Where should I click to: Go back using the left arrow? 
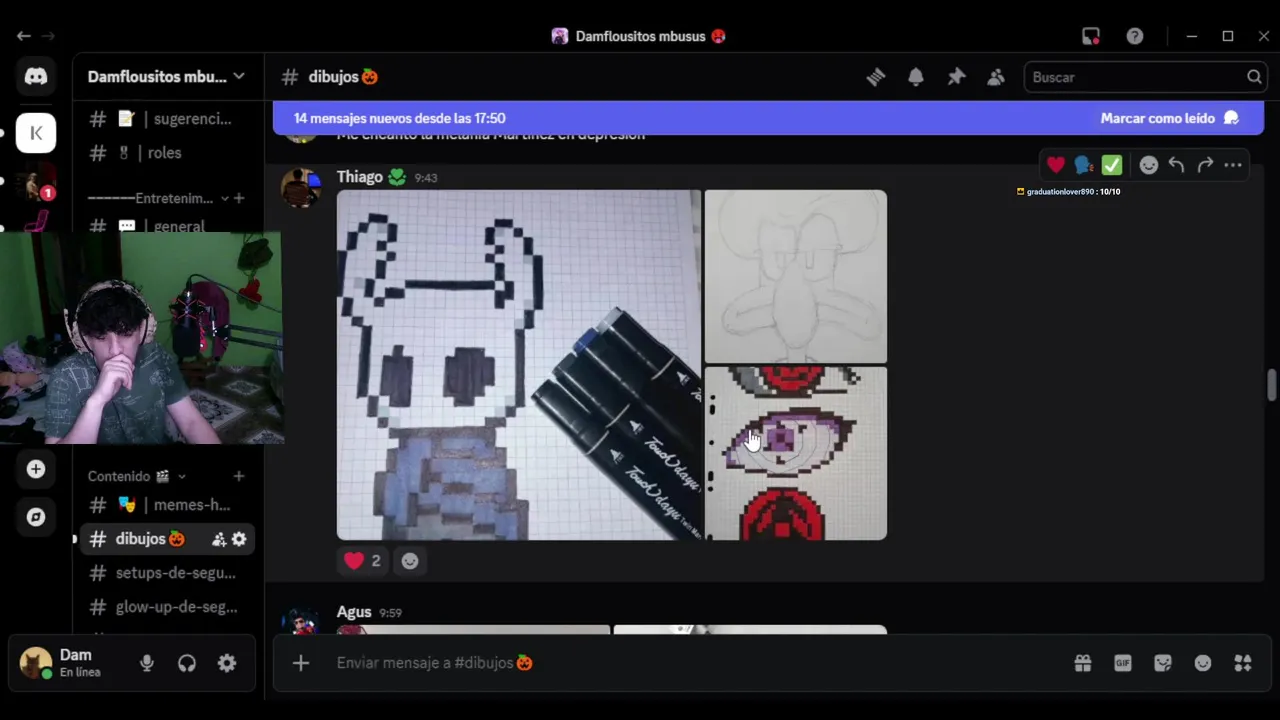(23, 36)
